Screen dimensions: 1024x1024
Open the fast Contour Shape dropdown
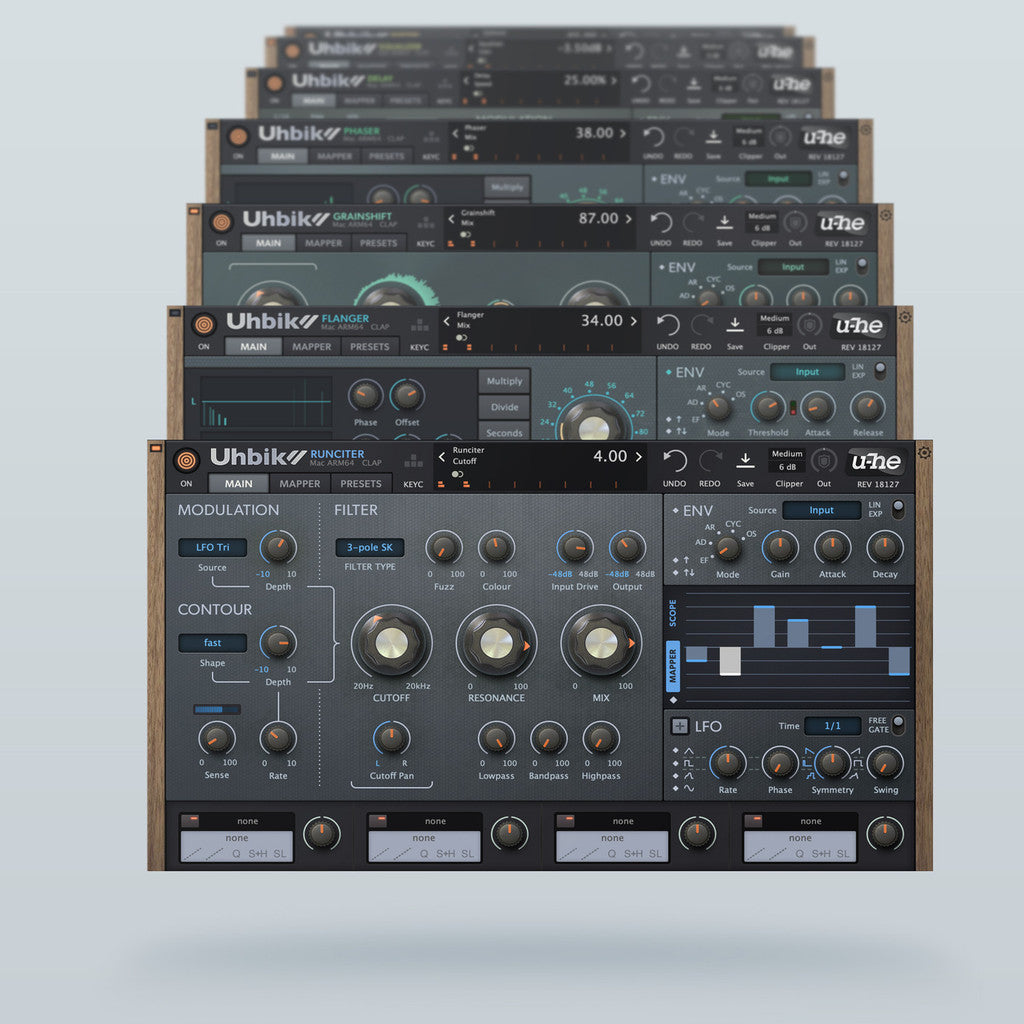click(x=212, y=643)
